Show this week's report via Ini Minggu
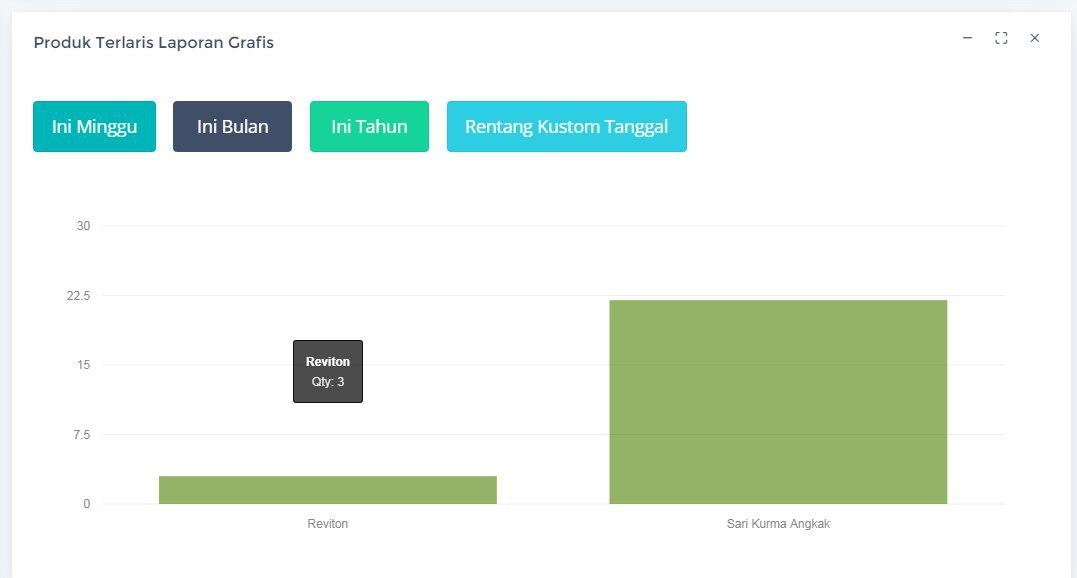This screenshot has width=1077, height=578. coord(94,126)
